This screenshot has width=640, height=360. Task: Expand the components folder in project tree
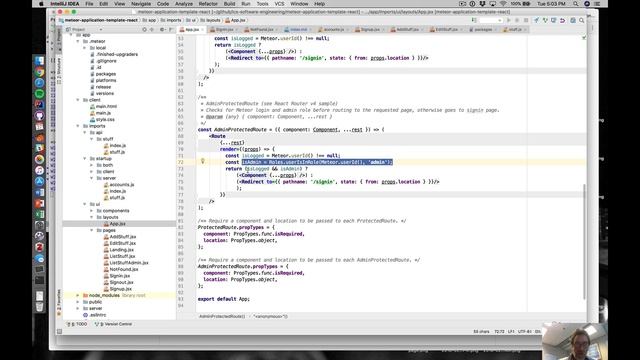[x=92, y=211]
